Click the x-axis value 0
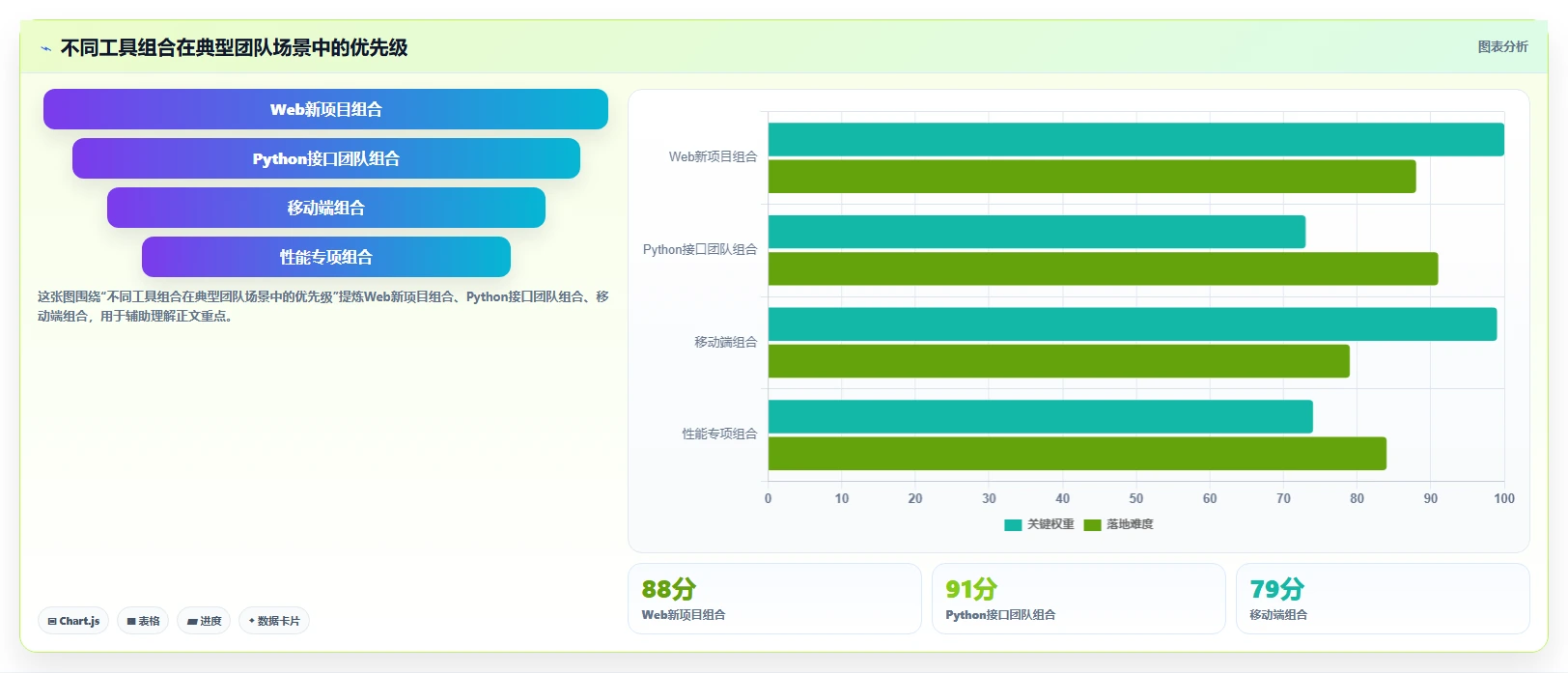1568x673 pixels. coord(769,498)
